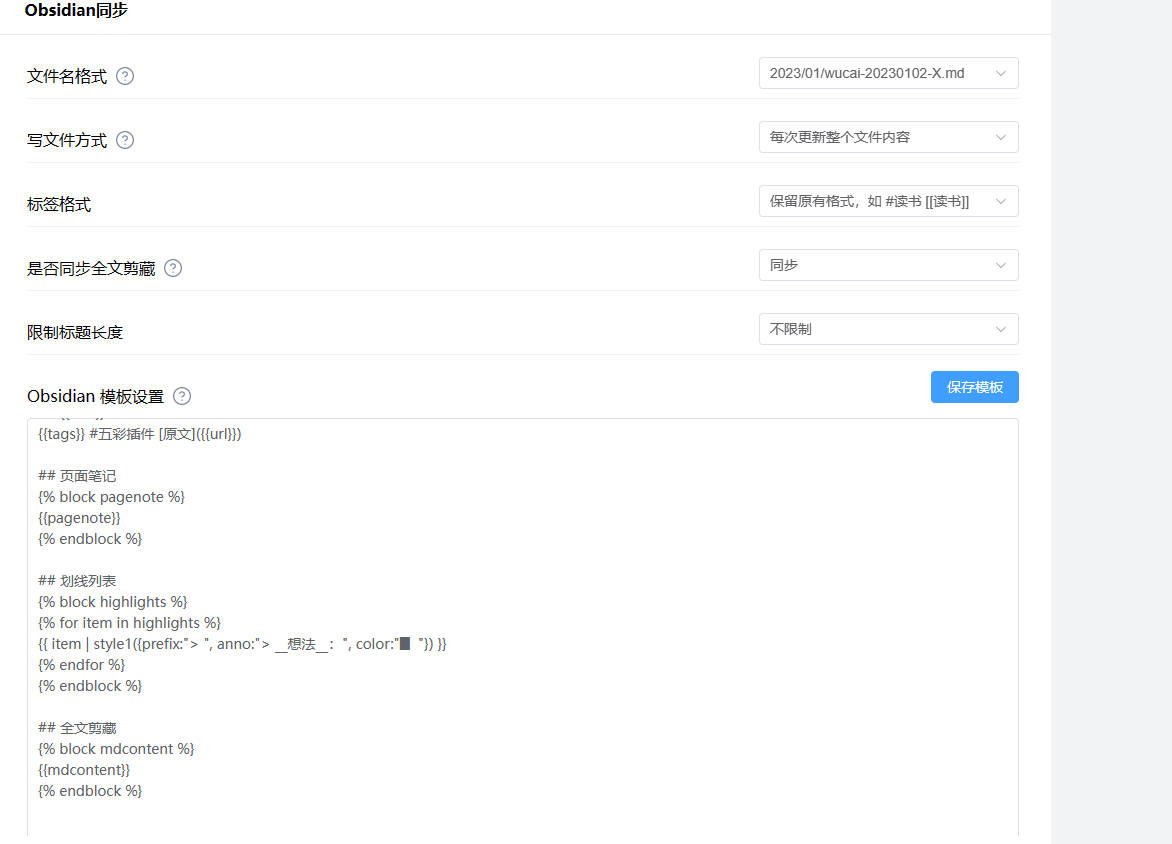The width and height of the screenshot is (1172, 844).
Task: Open the 标签格式 dropdown
Action: coord(888,201)
